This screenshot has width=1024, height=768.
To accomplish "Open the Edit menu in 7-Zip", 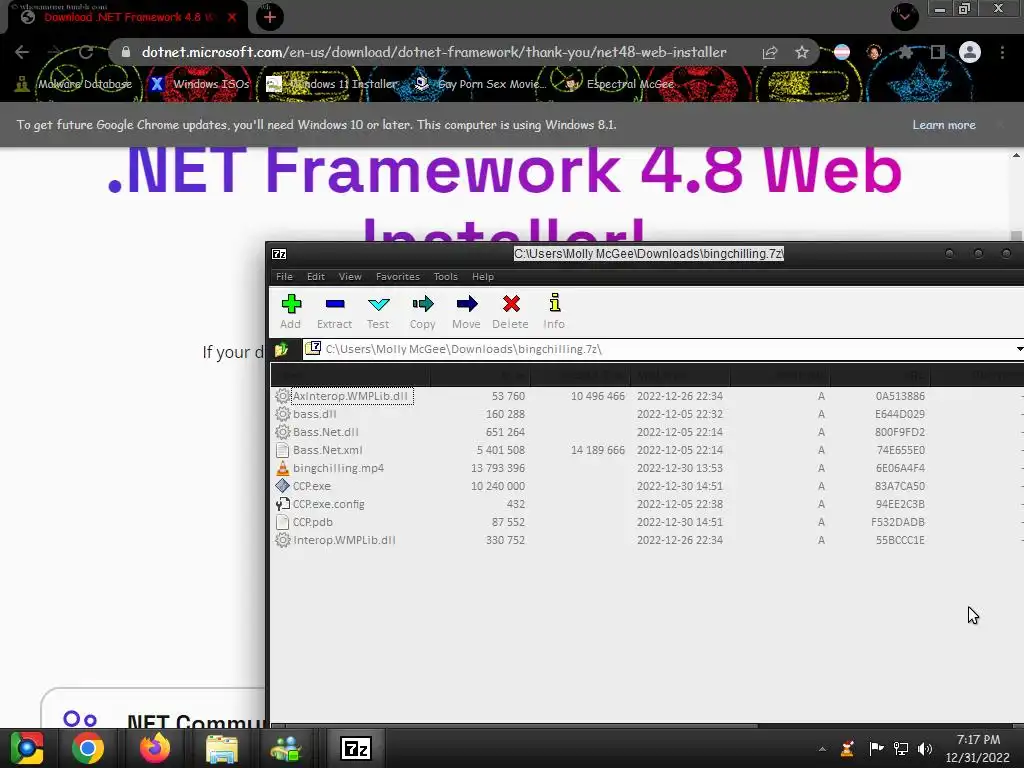I will [x=316, y=276].
